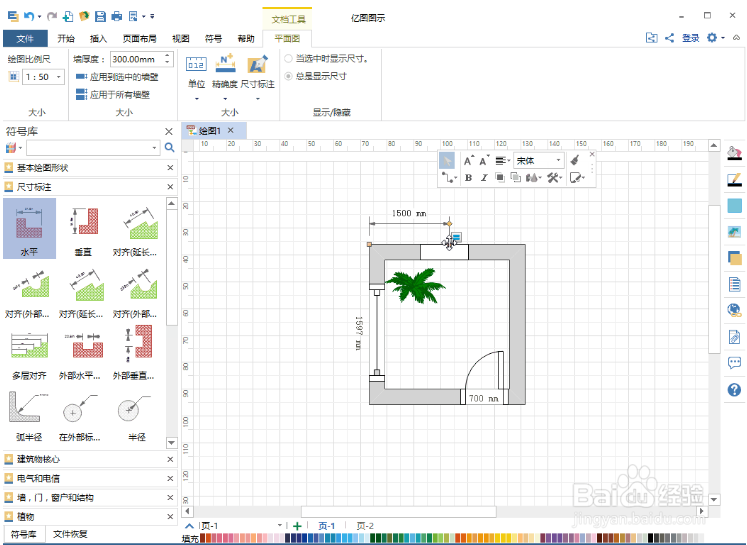Open the 开始 ribbon tab
Screen dimensions: 747x545
(66, 39)
